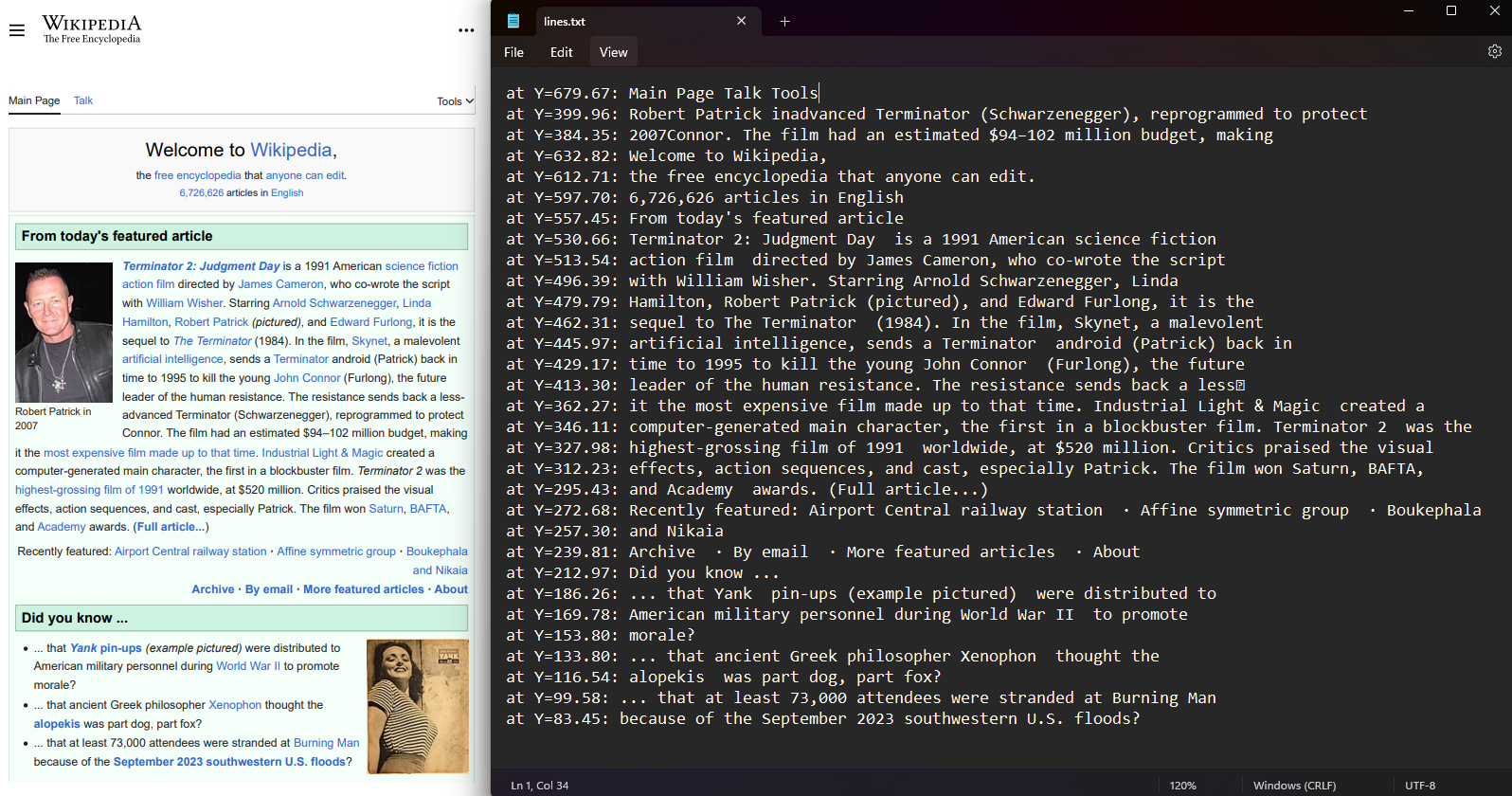Open the Academy awards link

[x=62, y=527]
